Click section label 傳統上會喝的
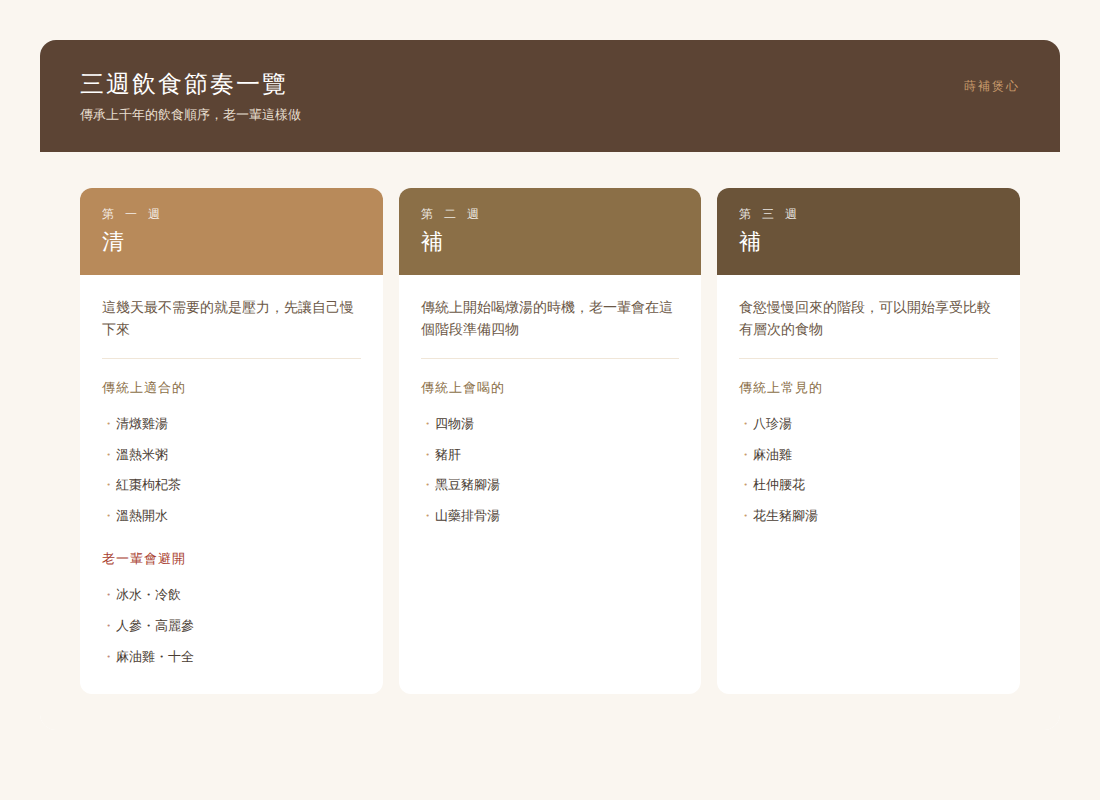 click(x=462, y=388)
